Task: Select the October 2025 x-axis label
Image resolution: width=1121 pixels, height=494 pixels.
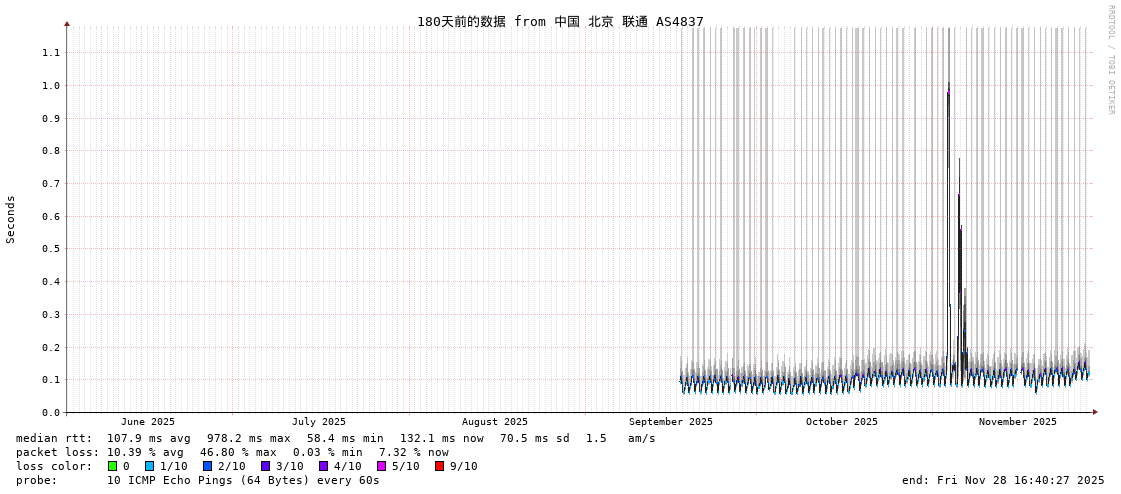Action: 842,422
